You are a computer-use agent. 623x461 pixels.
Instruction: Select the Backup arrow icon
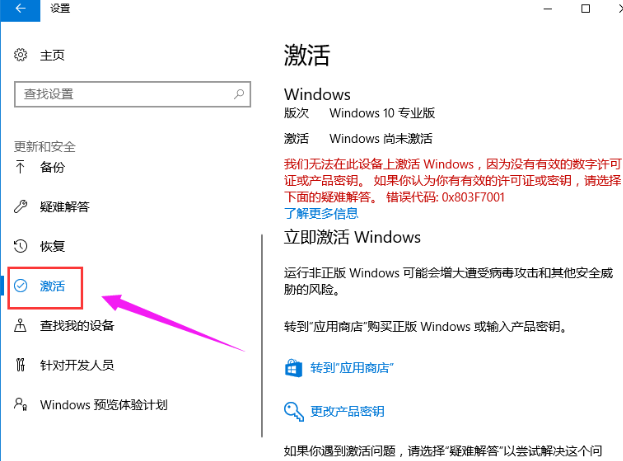coord(20,167)
